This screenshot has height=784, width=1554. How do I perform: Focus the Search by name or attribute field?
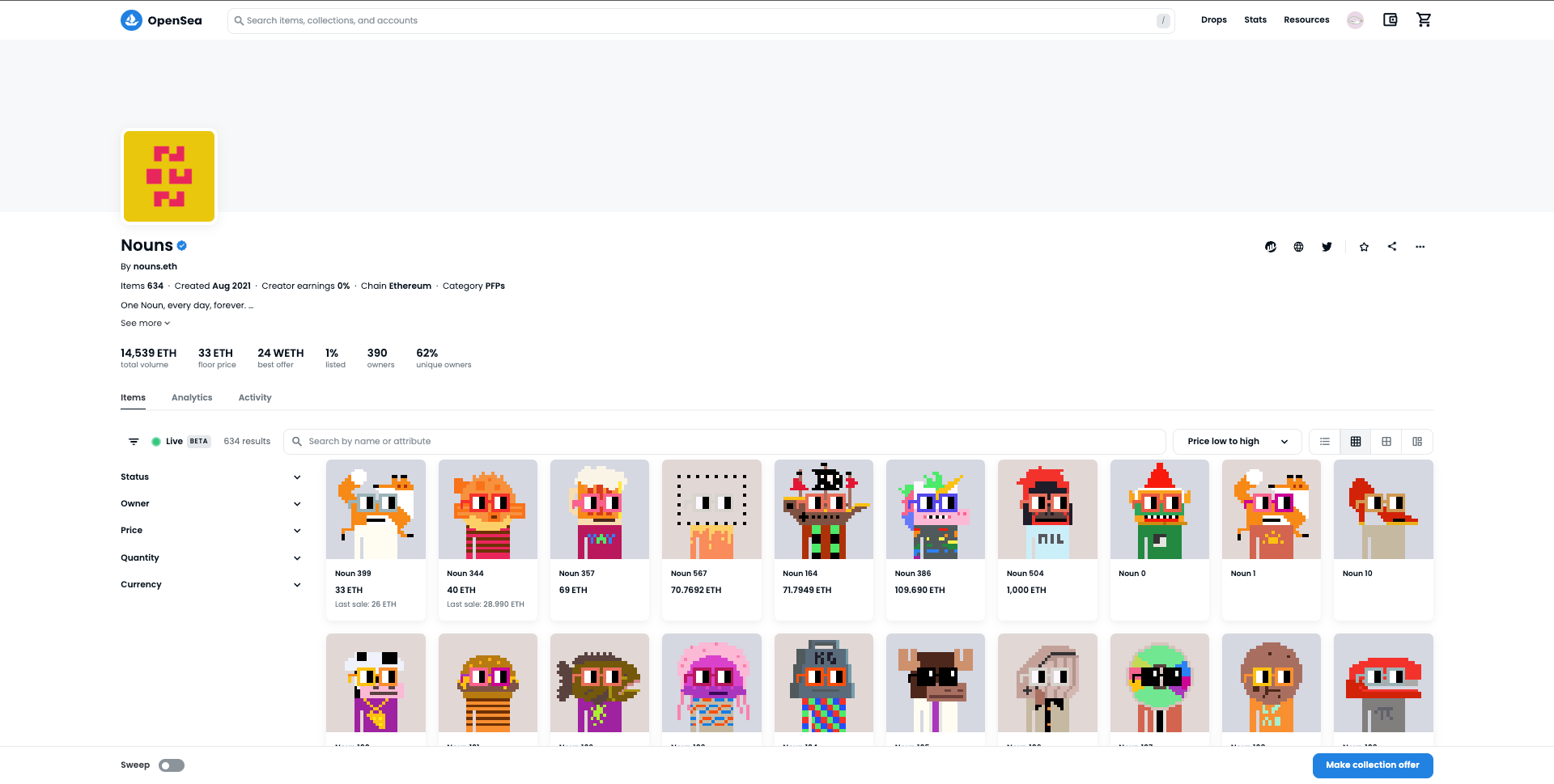point(724,442)
